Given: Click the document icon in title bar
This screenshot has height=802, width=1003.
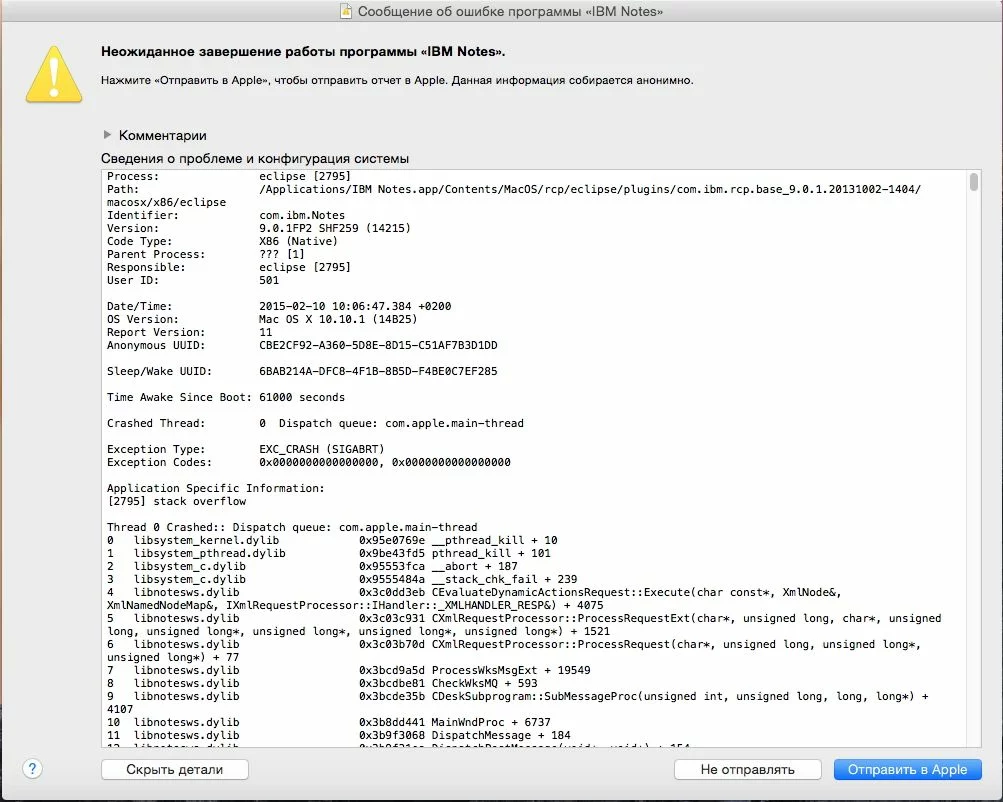Looking at the screenshot, I should point(346,12).
